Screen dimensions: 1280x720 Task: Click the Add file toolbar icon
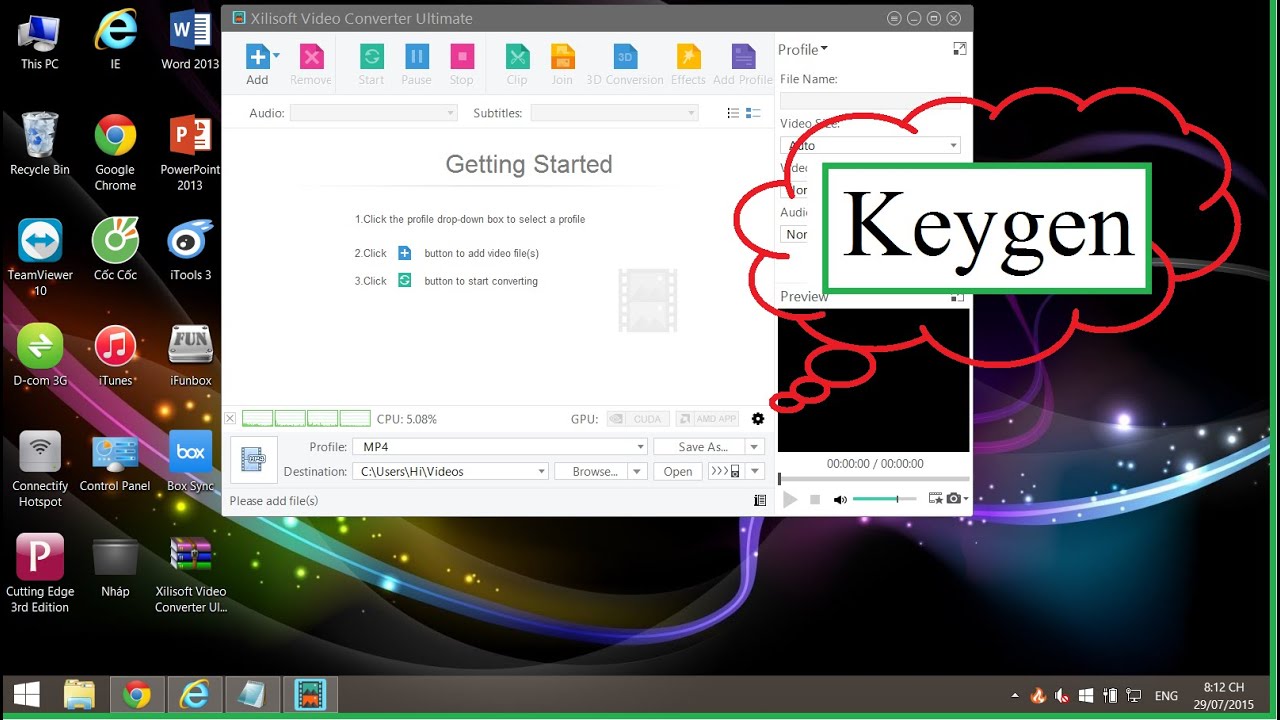pyautogui.click(x=257, y=56)
